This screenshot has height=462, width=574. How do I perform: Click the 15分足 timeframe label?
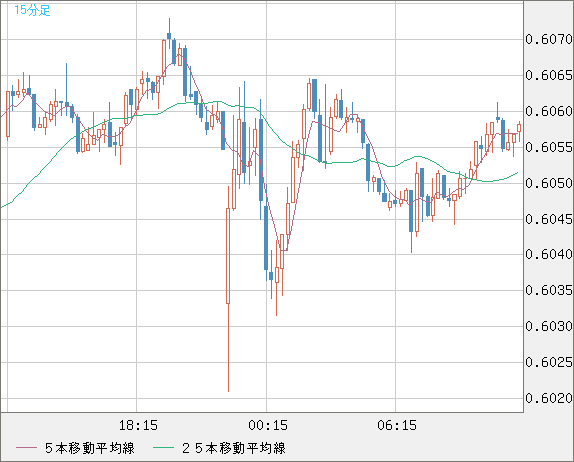[32, 10]
